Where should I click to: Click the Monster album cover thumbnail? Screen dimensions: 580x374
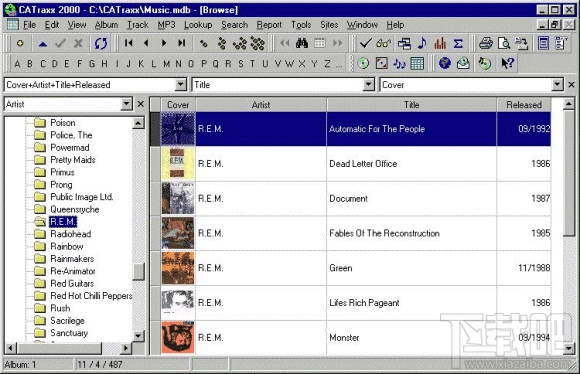click(x=178, y=337)
